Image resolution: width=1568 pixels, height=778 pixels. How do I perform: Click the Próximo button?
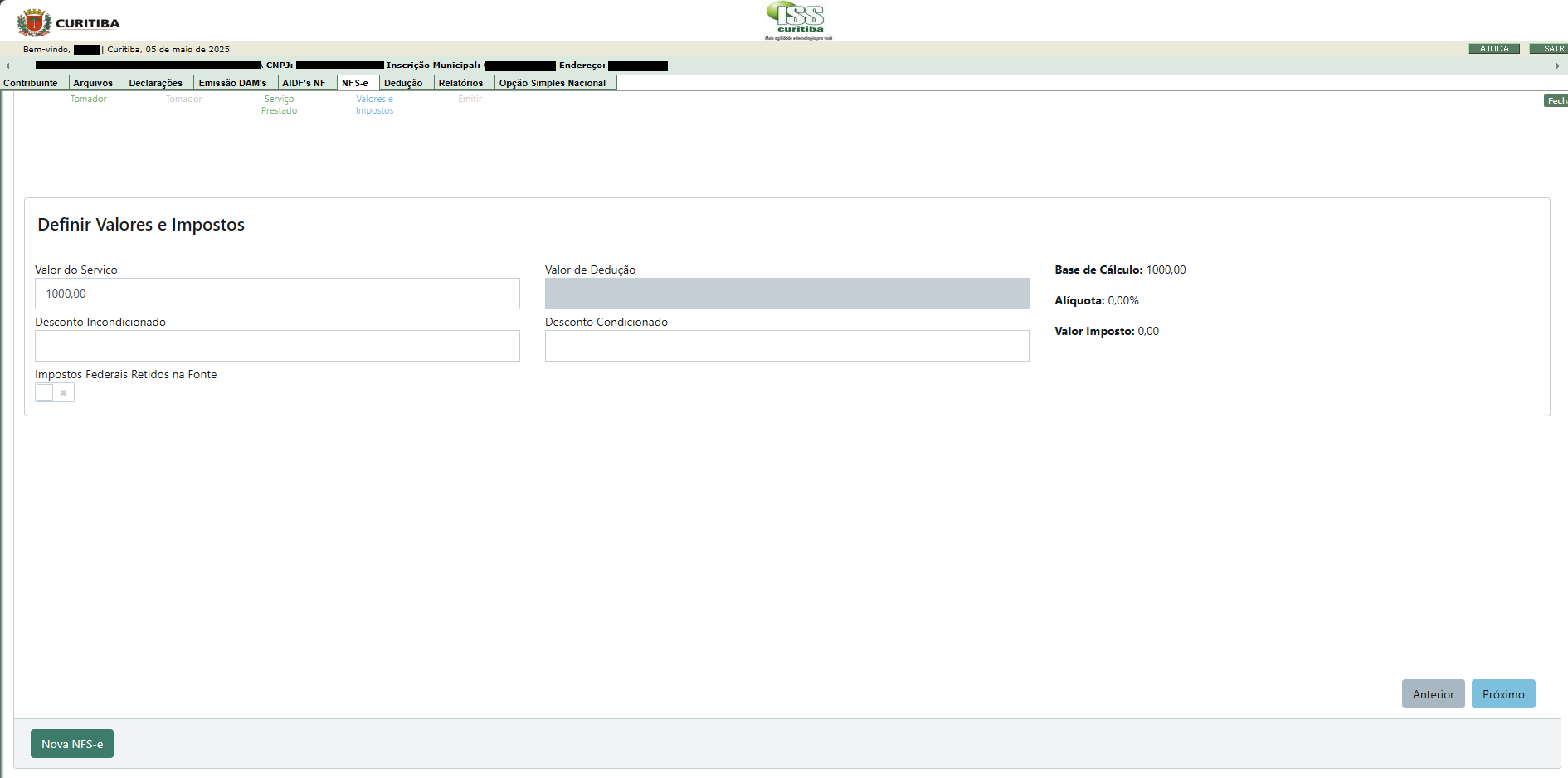point(1502,694)
